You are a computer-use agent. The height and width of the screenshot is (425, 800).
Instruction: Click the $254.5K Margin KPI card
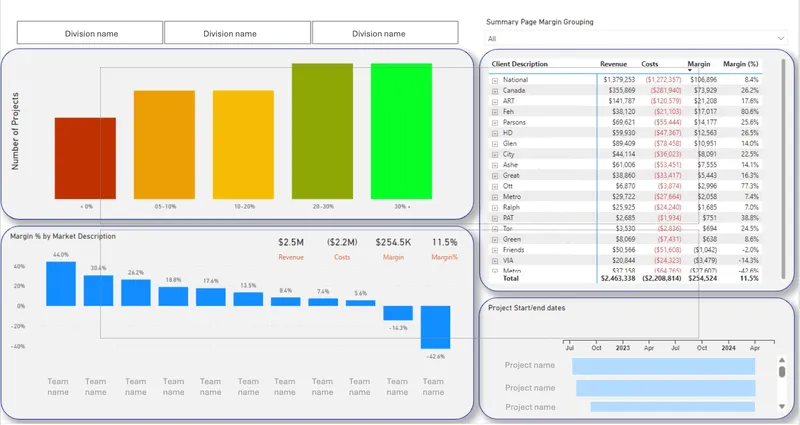pos(393,248)
